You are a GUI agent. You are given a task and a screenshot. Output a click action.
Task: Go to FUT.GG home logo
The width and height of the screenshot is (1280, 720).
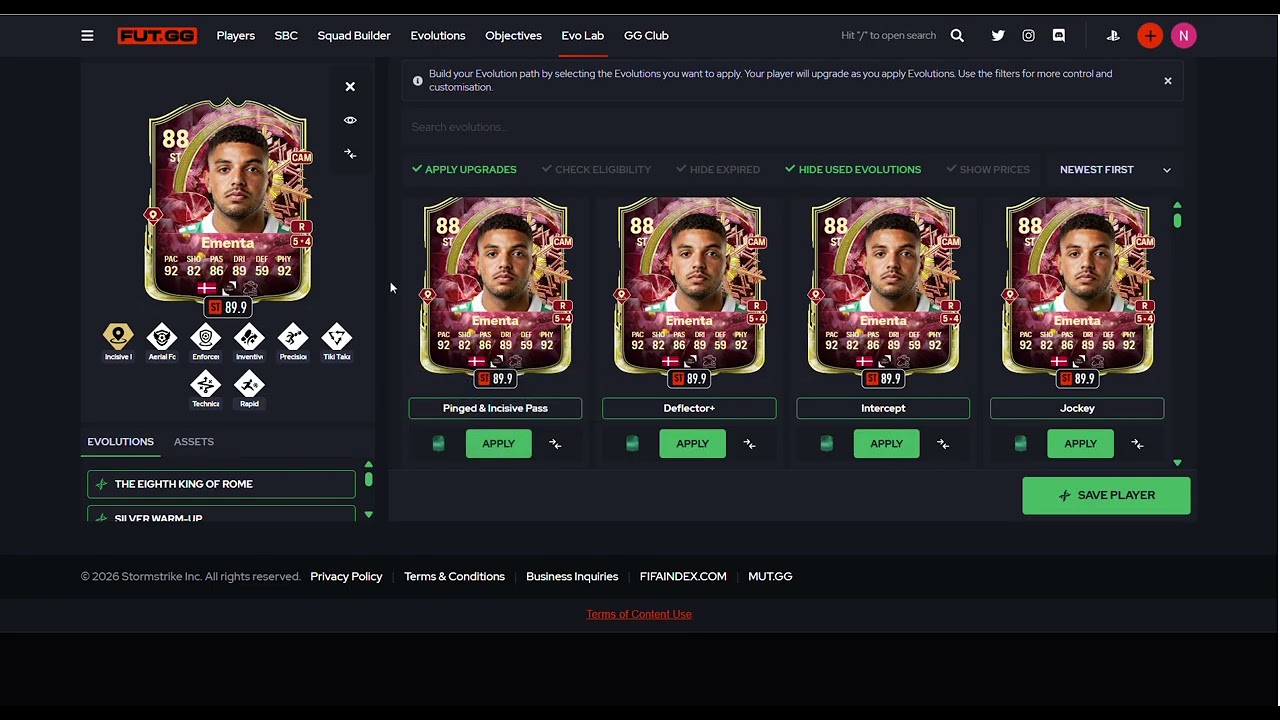157,36
